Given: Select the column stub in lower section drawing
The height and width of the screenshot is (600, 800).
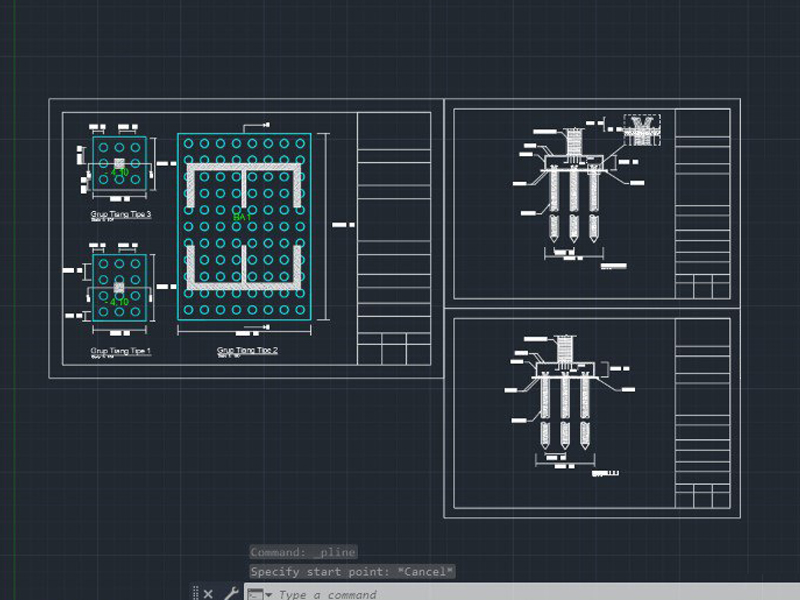Looking at the screenshot, I should tap(568, 349).
